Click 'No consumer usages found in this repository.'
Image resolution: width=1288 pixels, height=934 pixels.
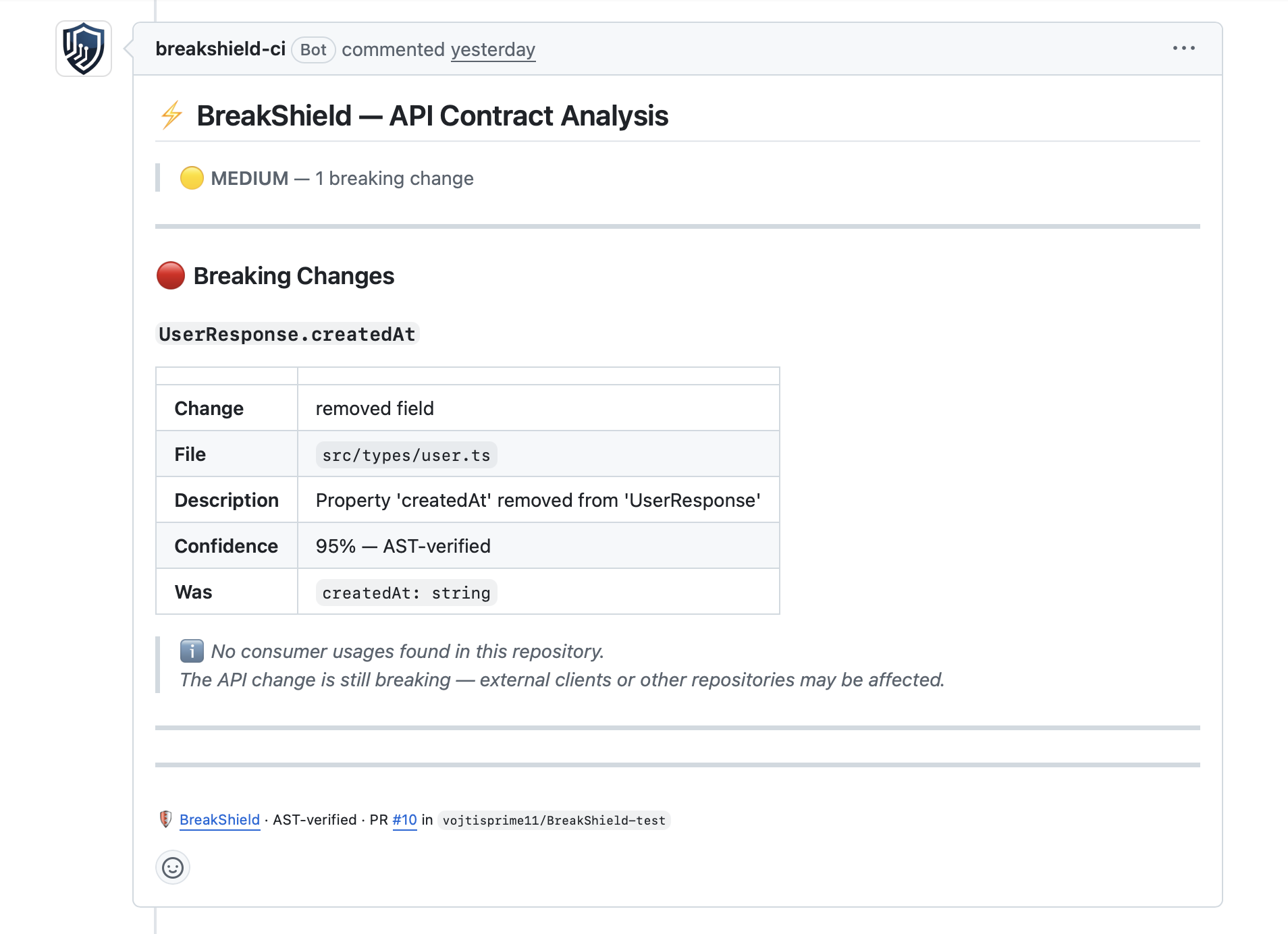click(x=407, y=651)
